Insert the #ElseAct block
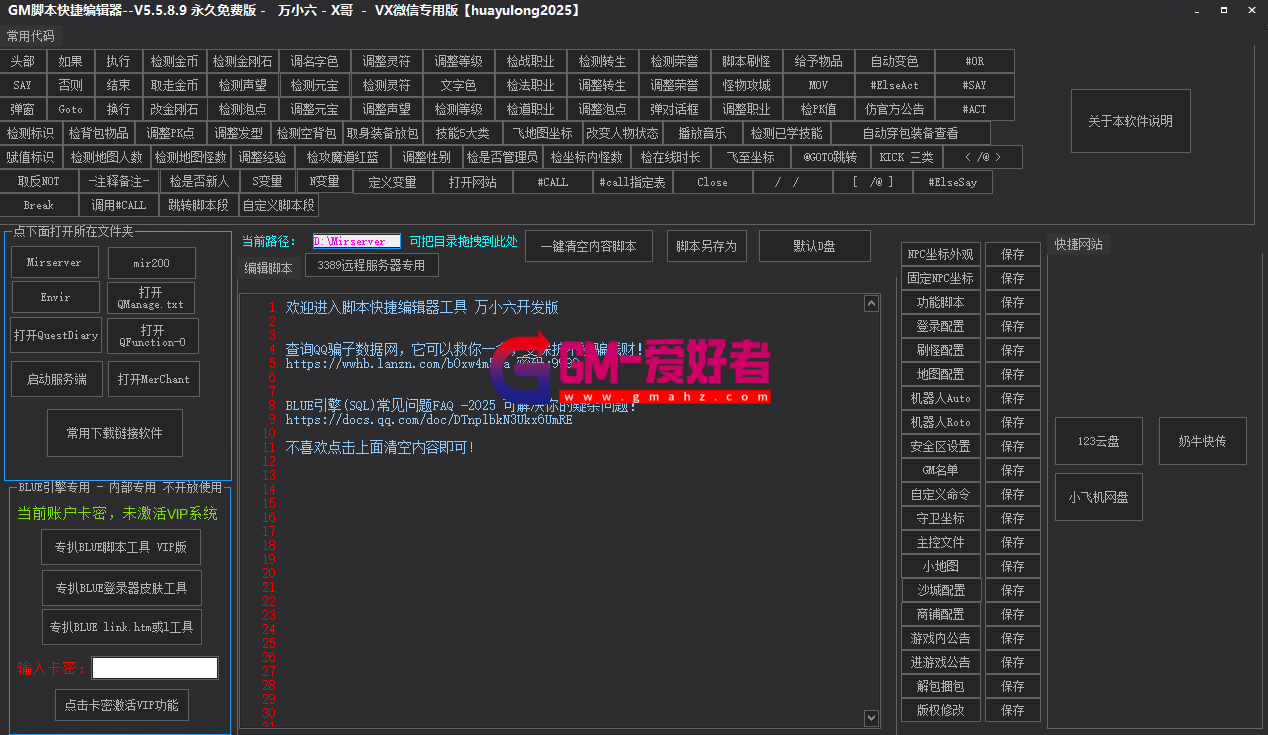Image resolution: width=1268 pixels, height=735 pixels. tap(894, 85)
